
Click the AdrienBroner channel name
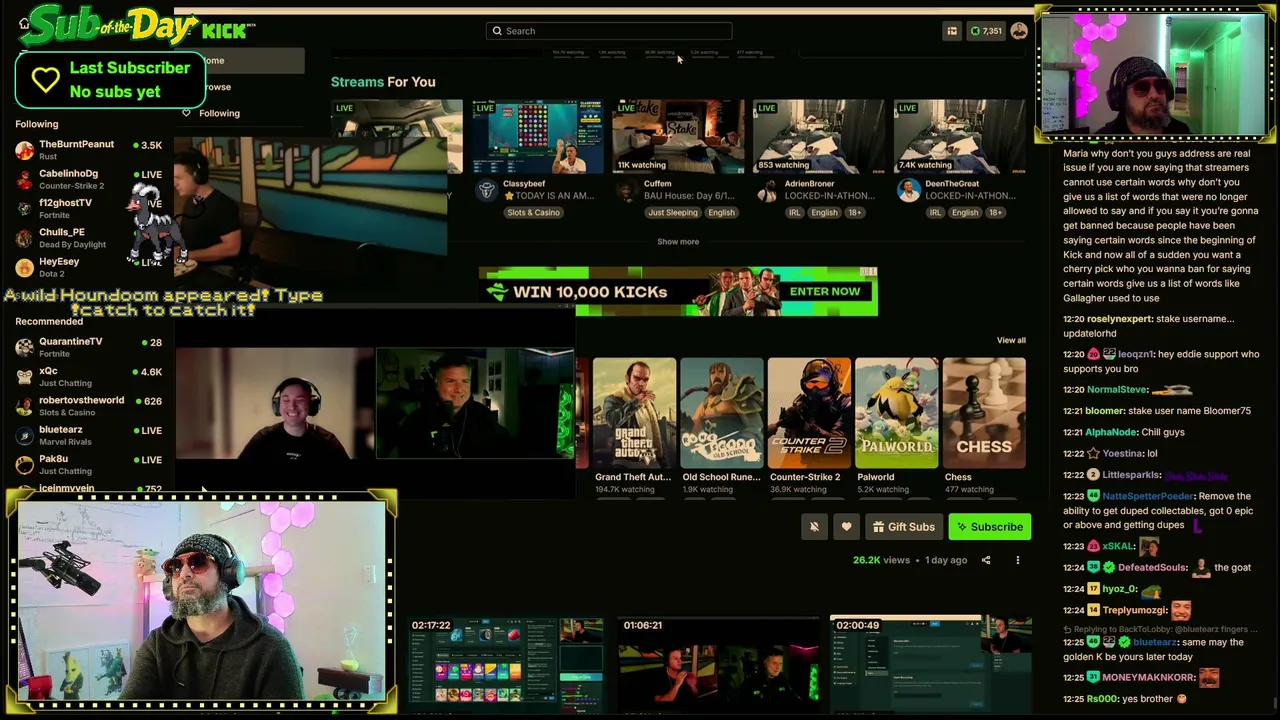point(810,184)
